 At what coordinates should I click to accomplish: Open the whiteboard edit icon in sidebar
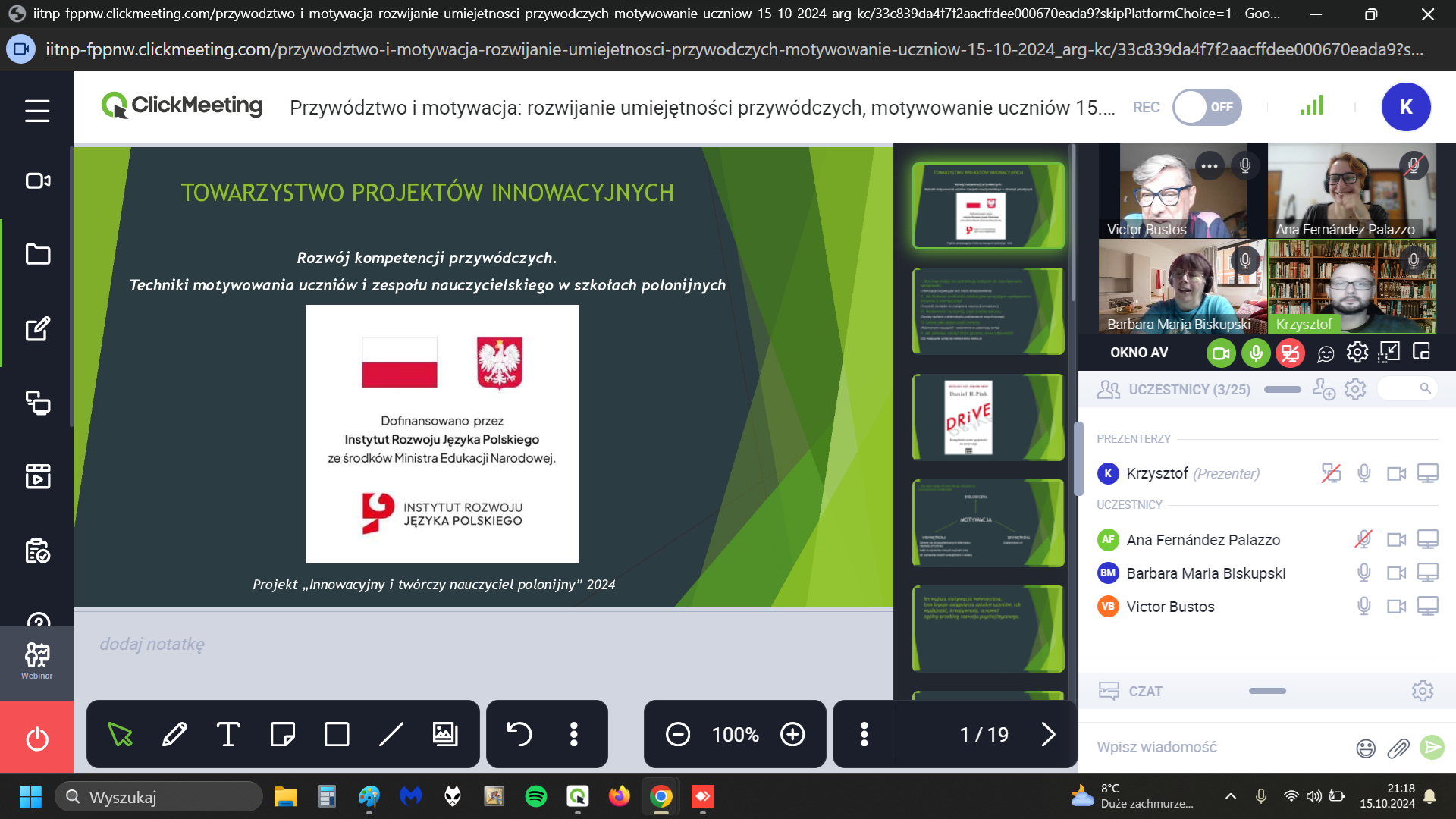click(x=37, y=329)
